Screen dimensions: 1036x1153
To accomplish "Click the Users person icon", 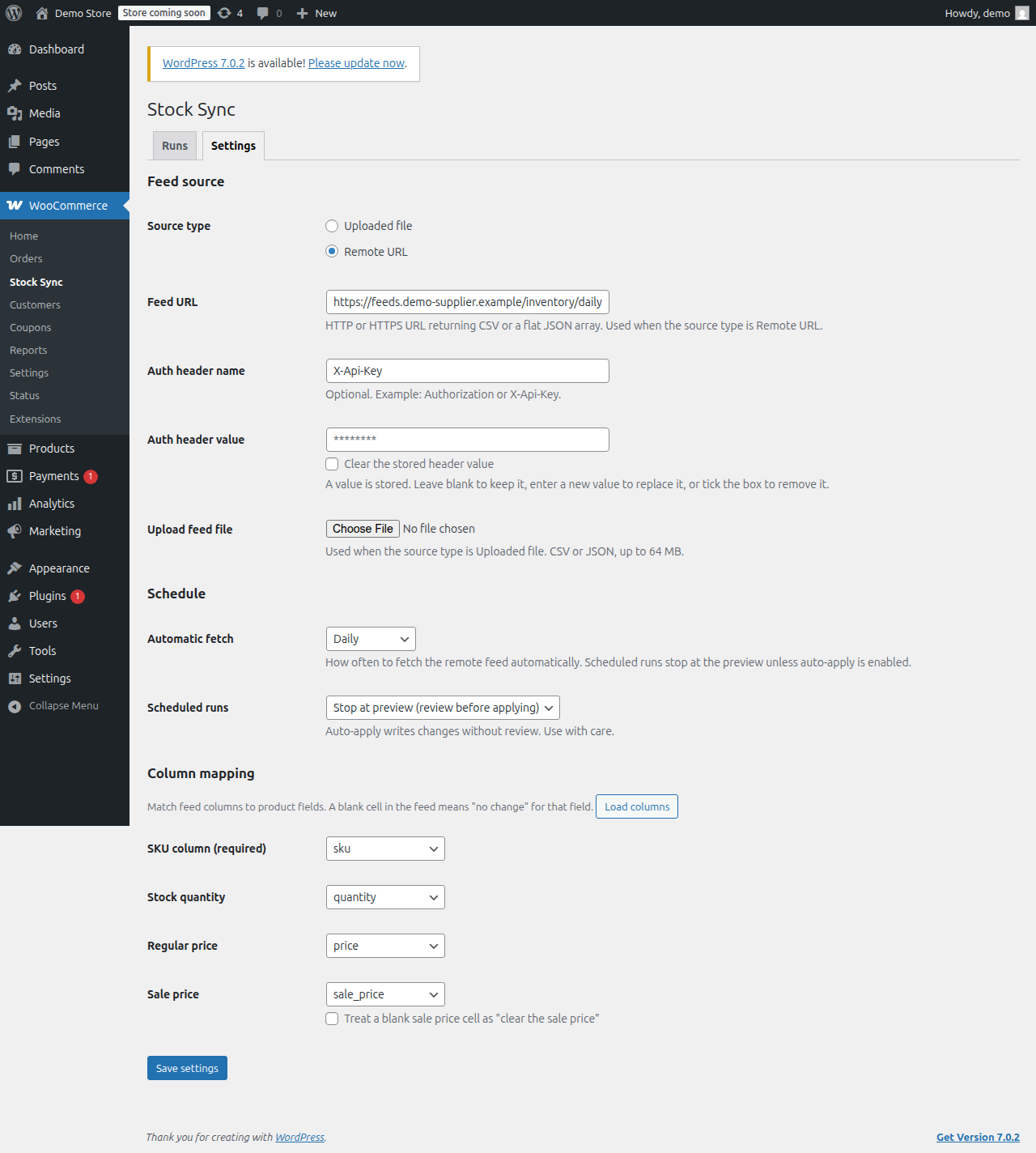I will coord(15,623).
